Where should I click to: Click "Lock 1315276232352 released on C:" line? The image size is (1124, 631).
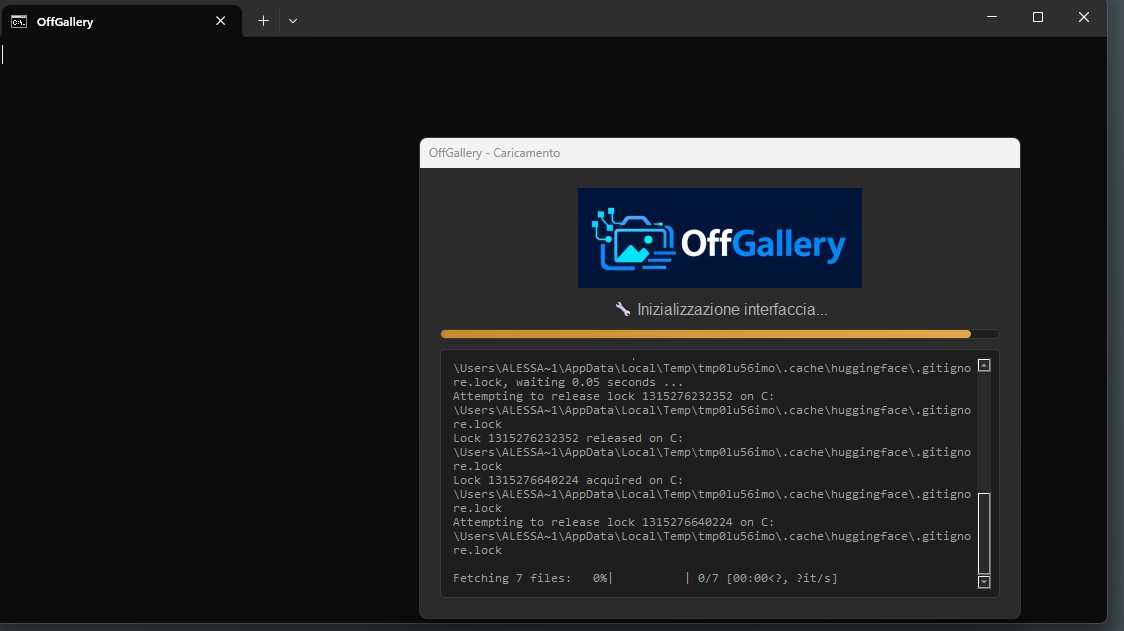pyautogui.click(x=568, y=438)
